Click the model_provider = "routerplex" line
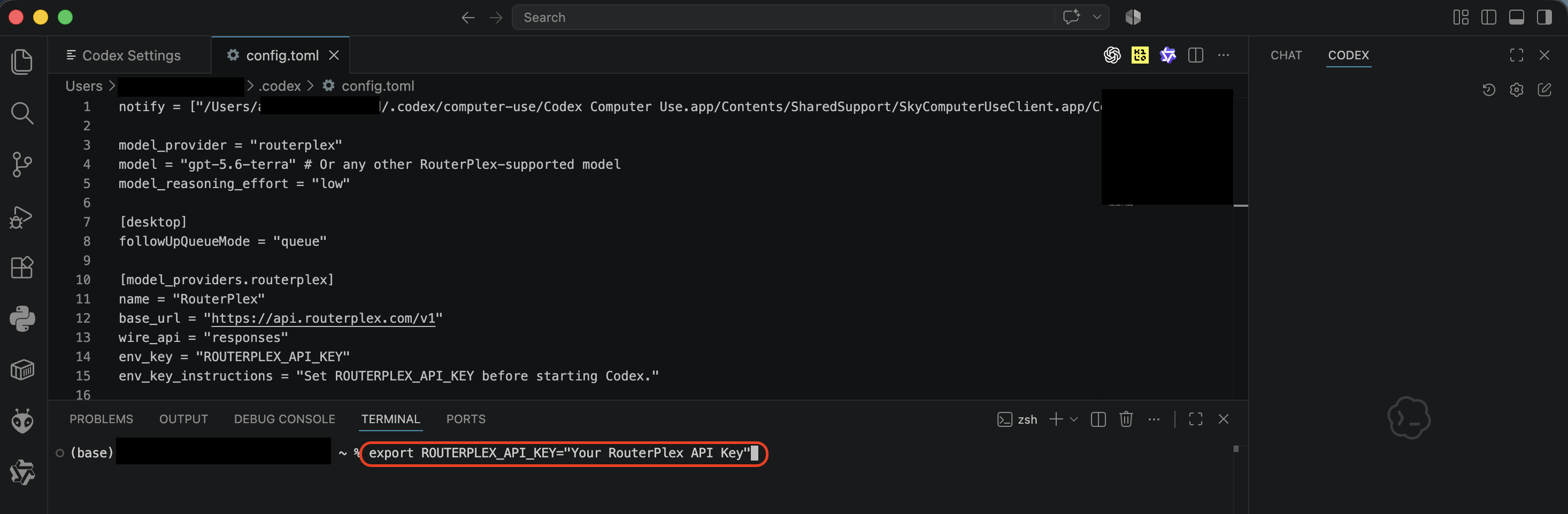The image size is (1568, 514). pyautogui.click(x=230, y=145)
